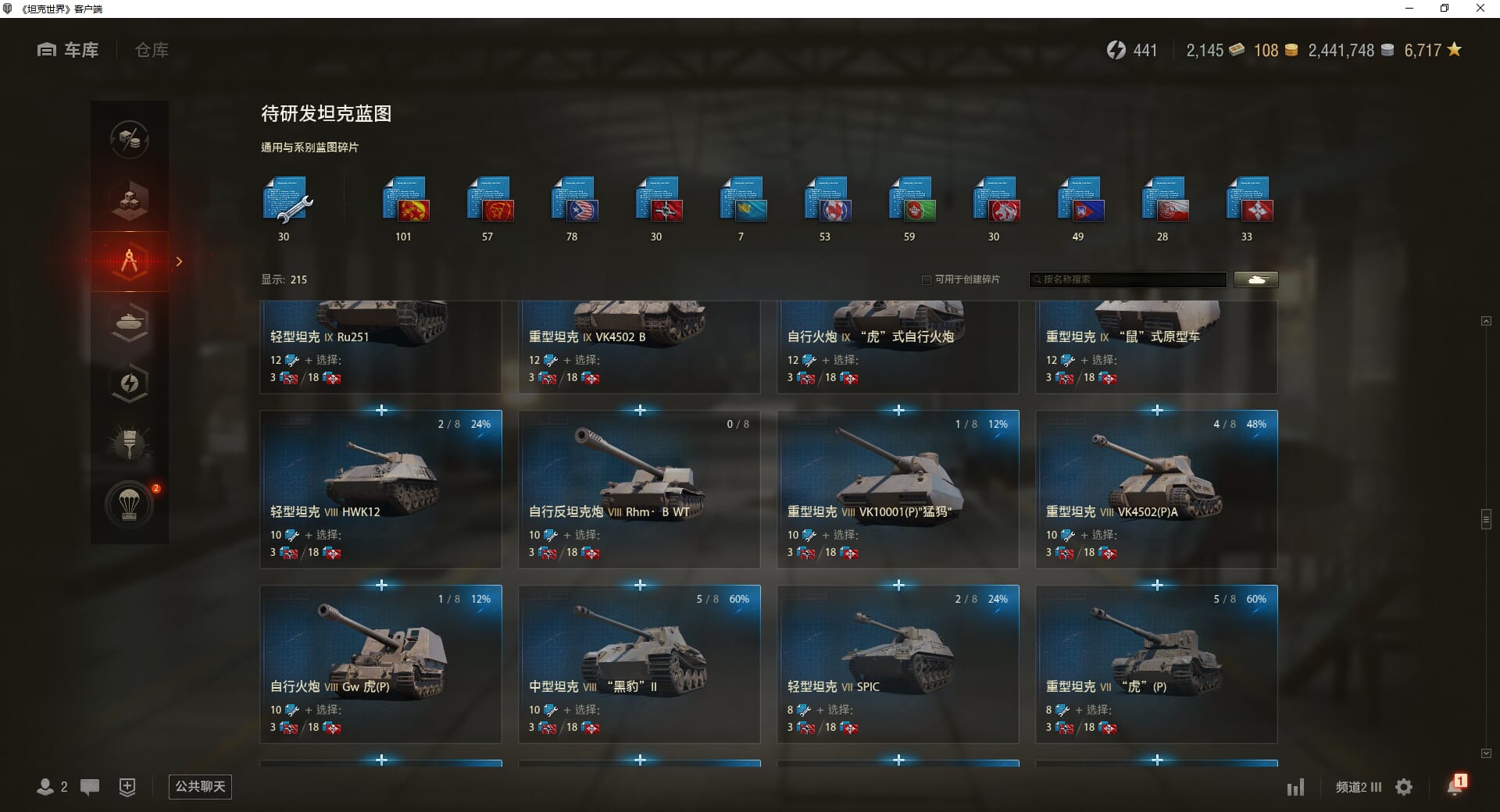The width and height of the screenshot is (1500, 812).
Task: Click the 频道2 channel selector
Action: pos(1359,787)
